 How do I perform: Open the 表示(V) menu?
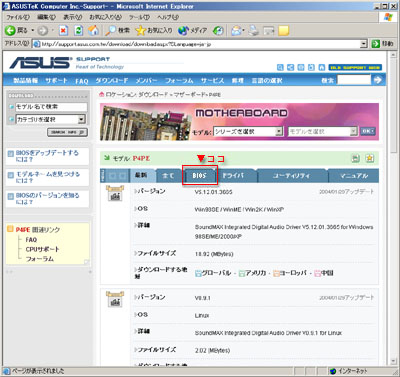click(x=73, y=17)
